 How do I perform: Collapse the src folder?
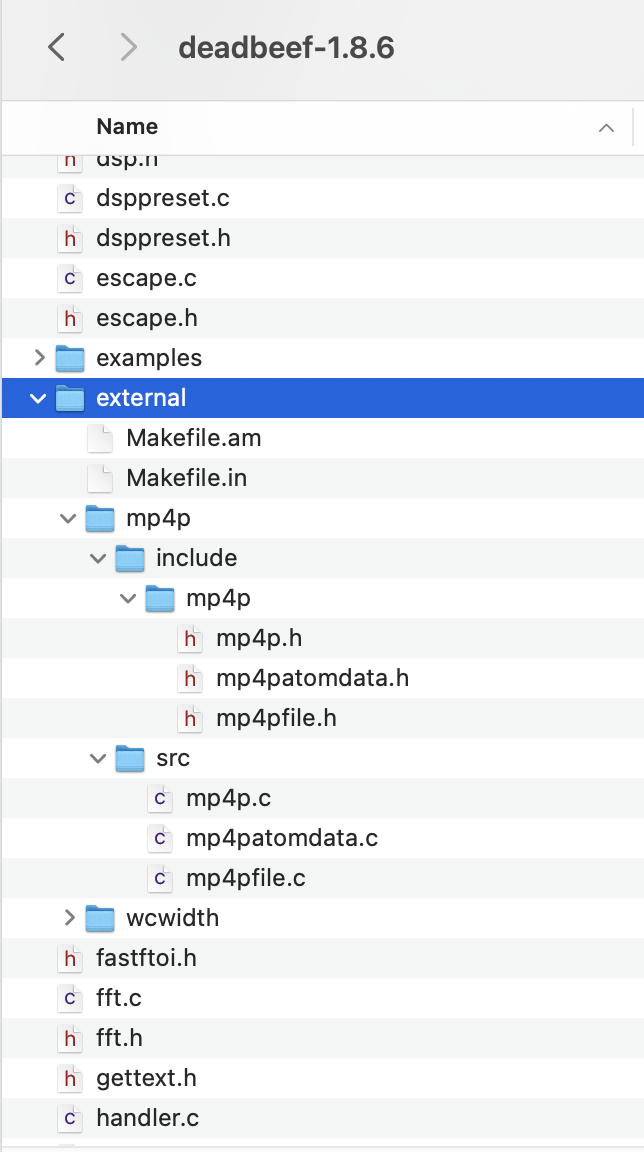[x=97, y=758]
